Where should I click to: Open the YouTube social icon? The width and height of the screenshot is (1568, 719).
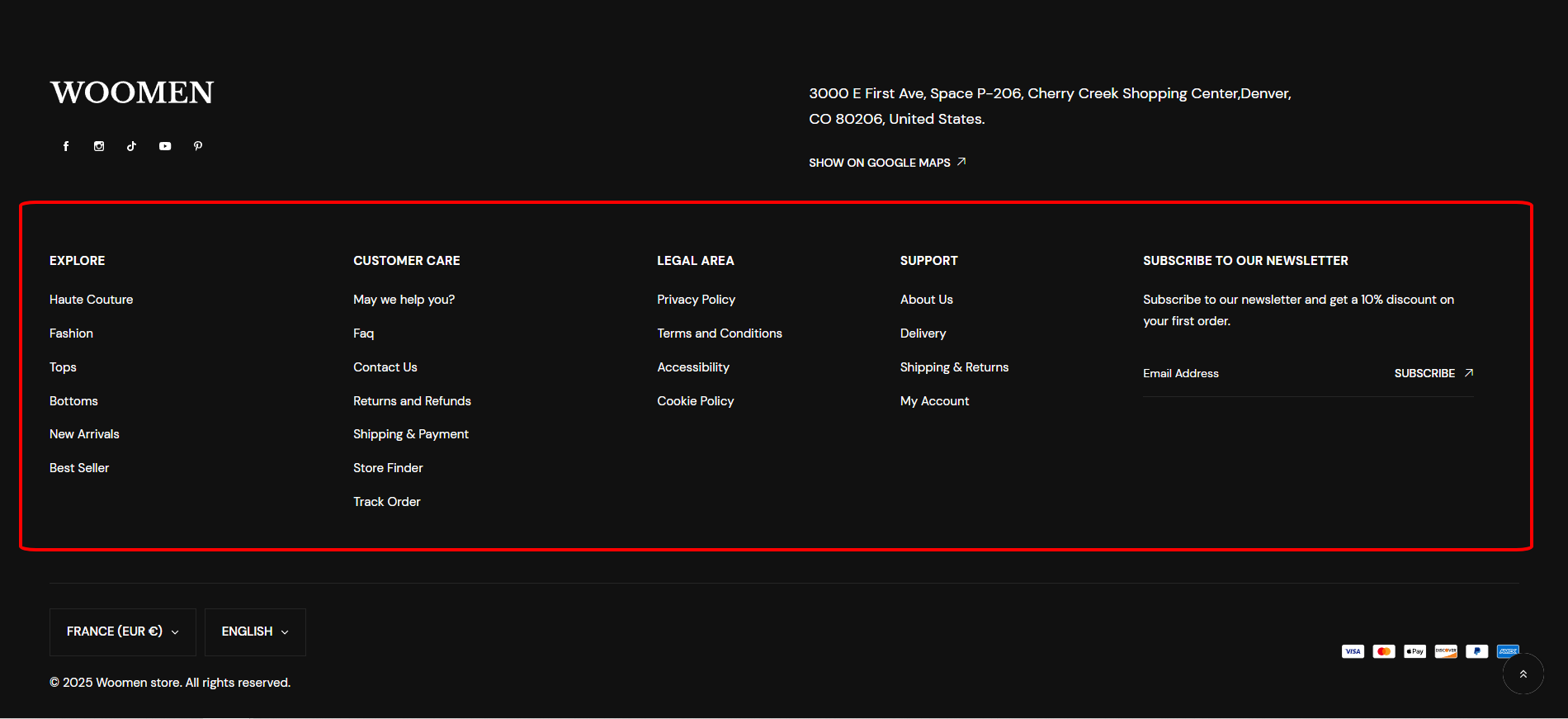(x=165, y=146)
